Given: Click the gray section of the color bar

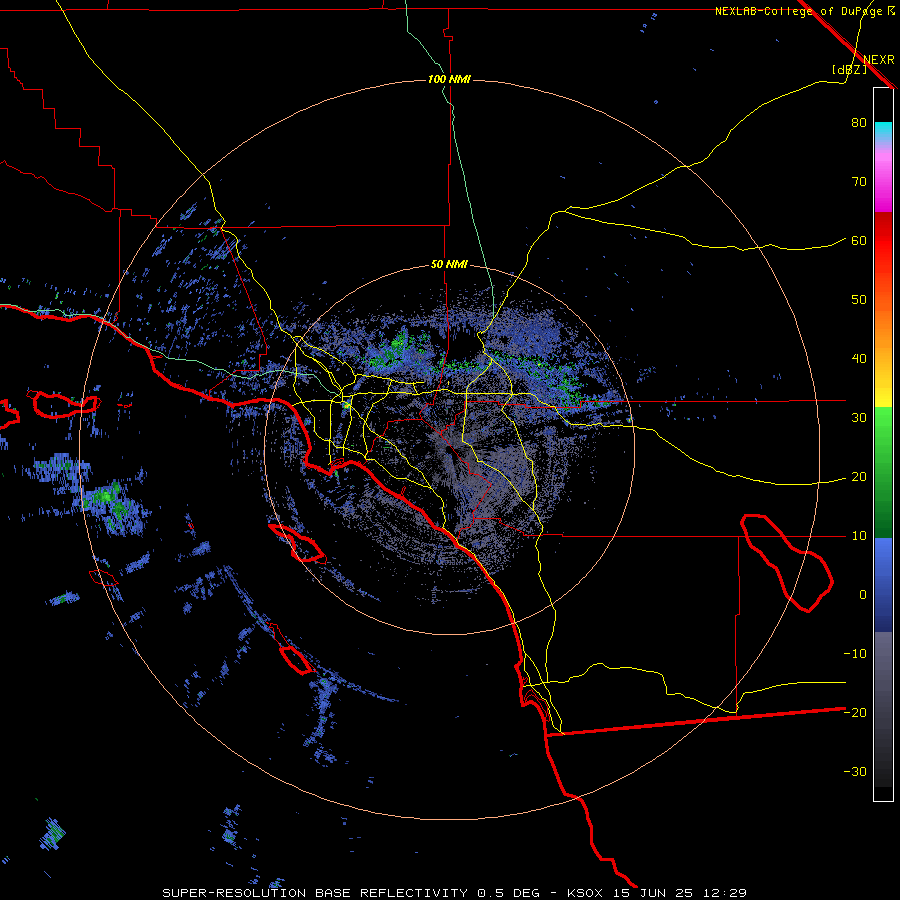Looking at the screenshot, I should coord(883,709).
